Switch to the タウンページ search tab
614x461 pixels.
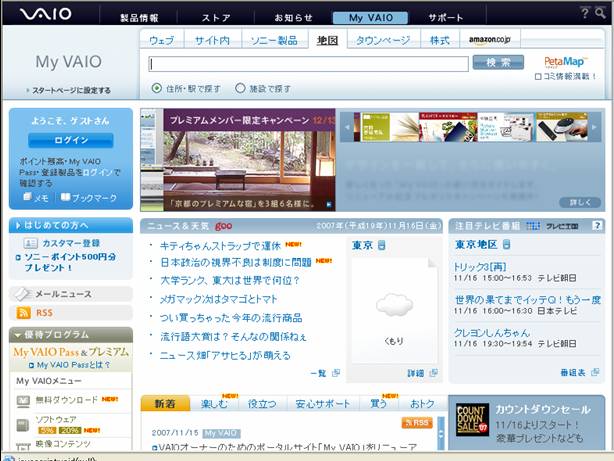point(383,40)
